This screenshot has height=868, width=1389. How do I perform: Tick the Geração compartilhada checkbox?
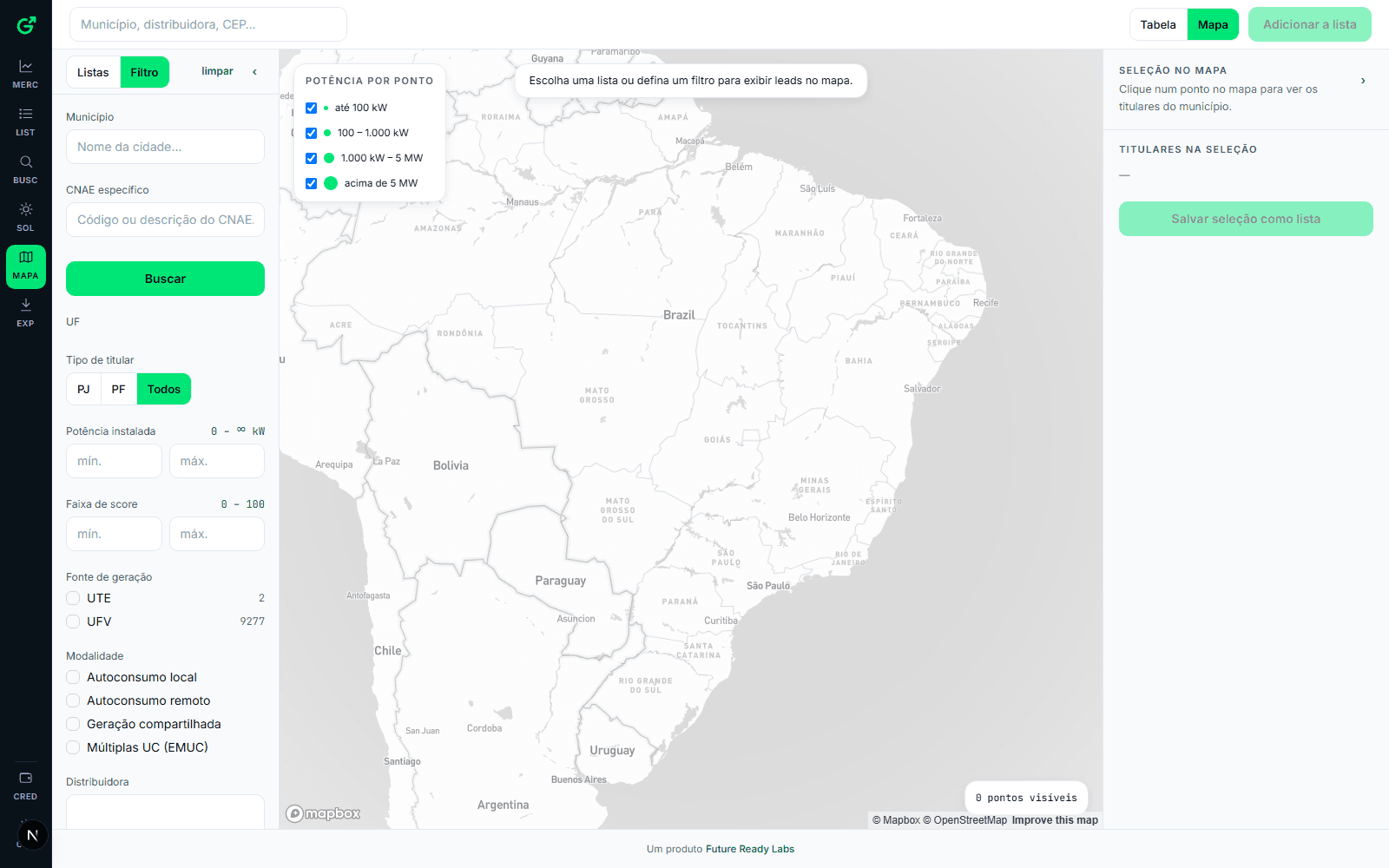(73, 724)
